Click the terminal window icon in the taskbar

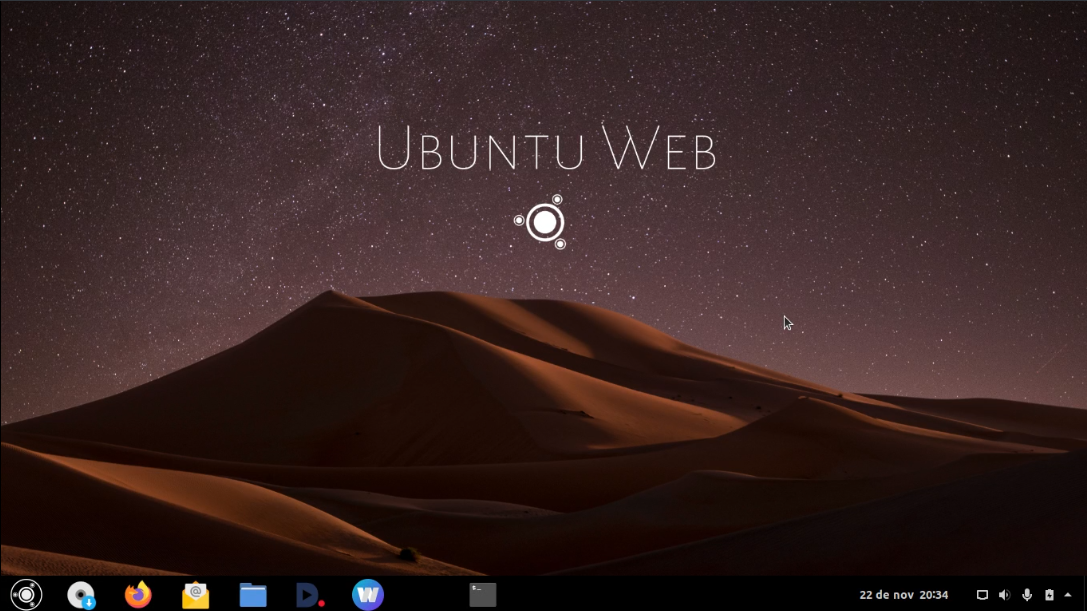tap(483, 594)
